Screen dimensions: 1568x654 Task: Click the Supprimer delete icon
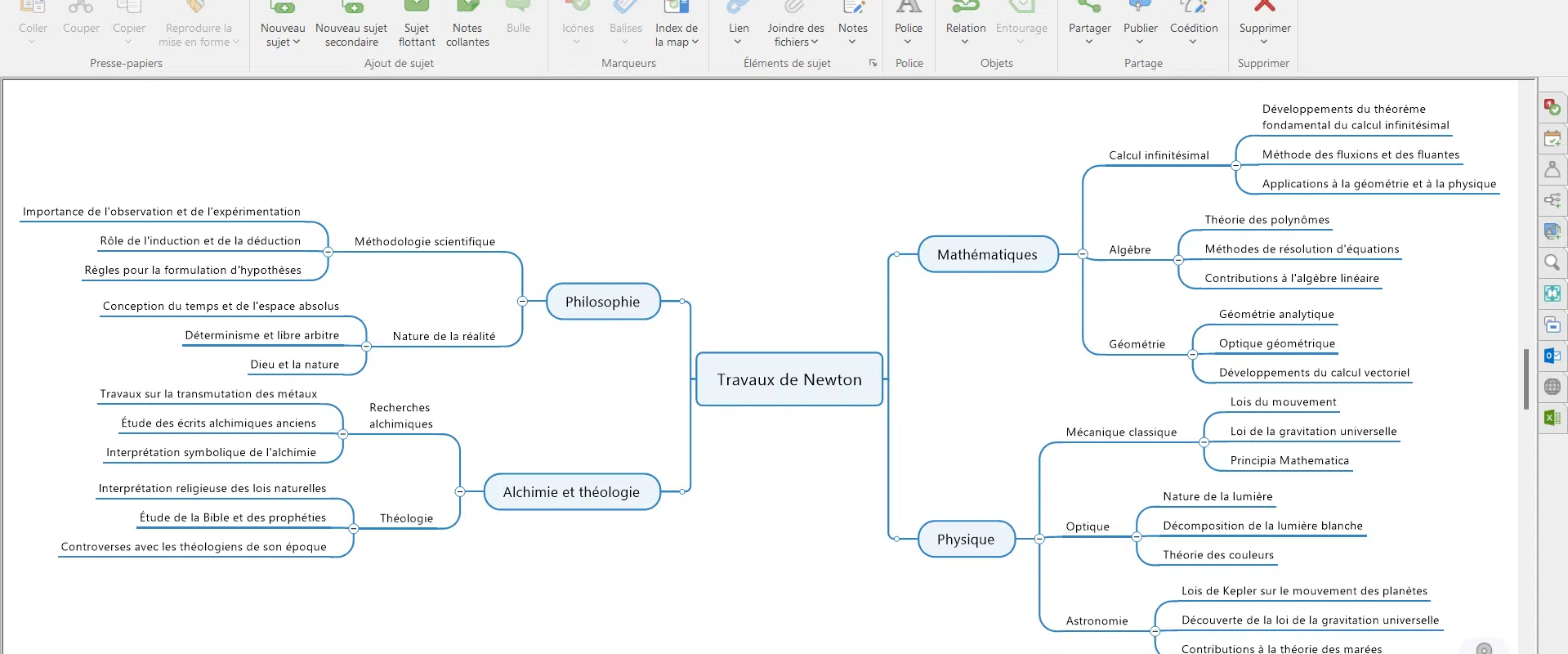pyautogui.click(x=1264, y=8)
